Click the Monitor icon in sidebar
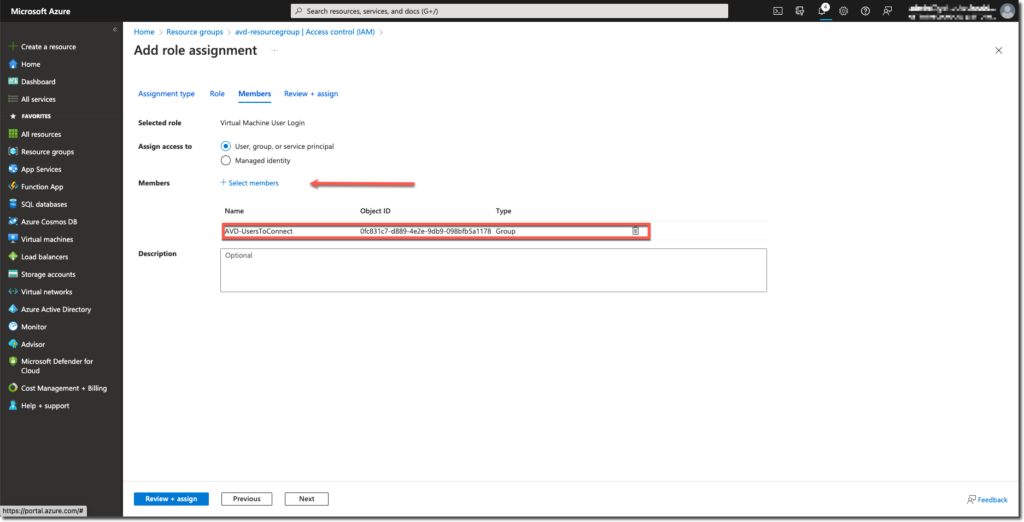 click(x=12, y=327)
